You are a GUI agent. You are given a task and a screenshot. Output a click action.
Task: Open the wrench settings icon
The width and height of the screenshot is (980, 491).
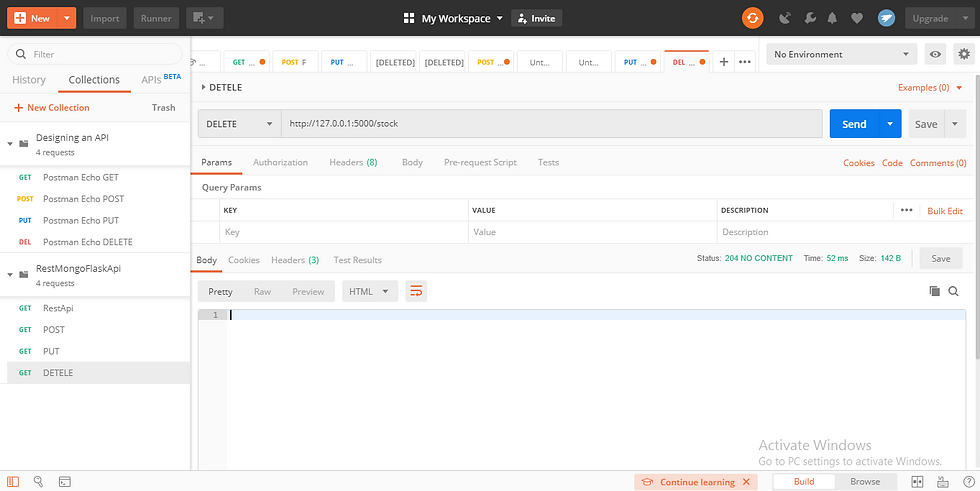(809, 18)
